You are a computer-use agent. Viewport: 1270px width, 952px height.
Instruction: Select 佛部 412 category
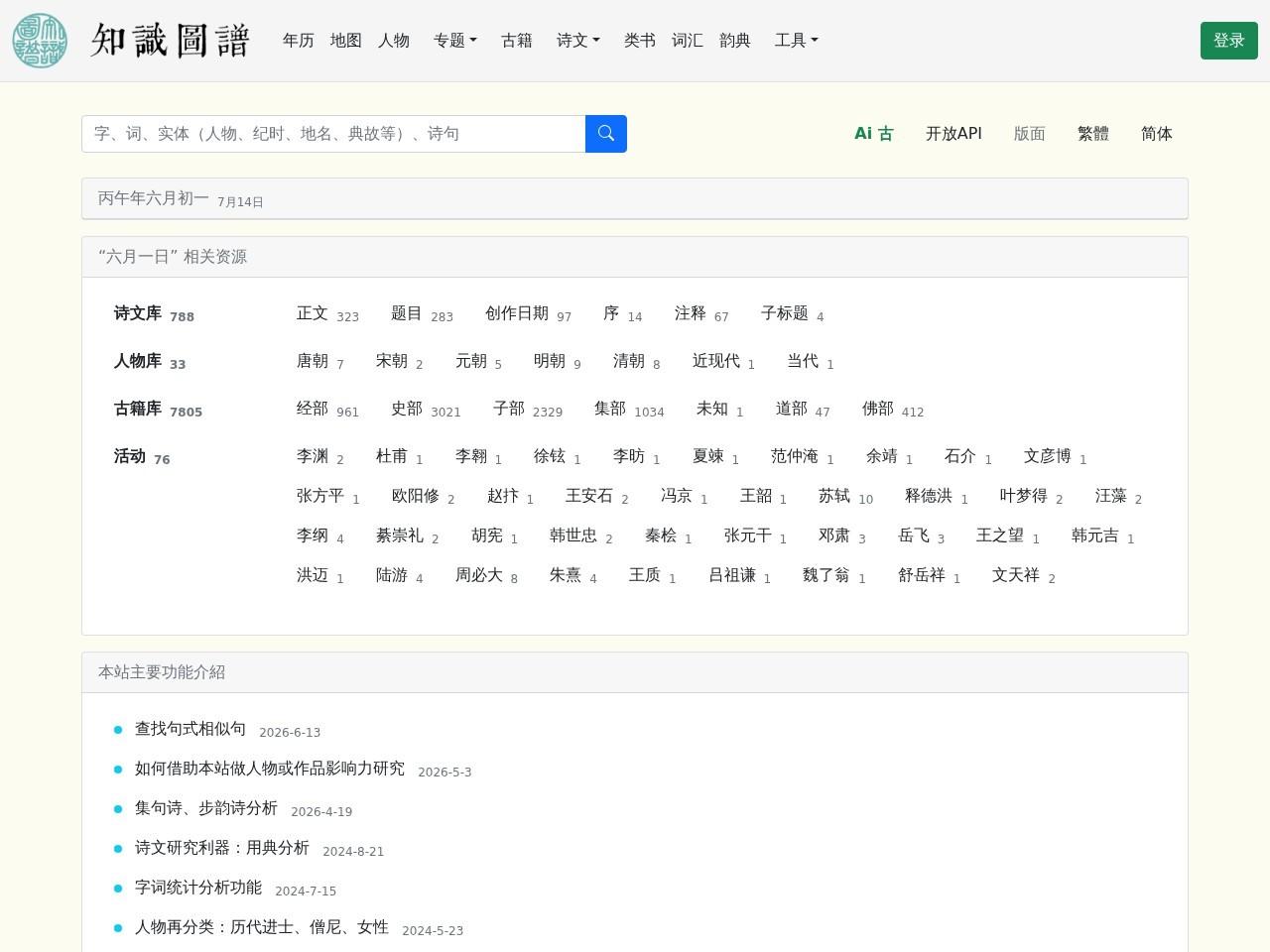(x=893, y=409)
